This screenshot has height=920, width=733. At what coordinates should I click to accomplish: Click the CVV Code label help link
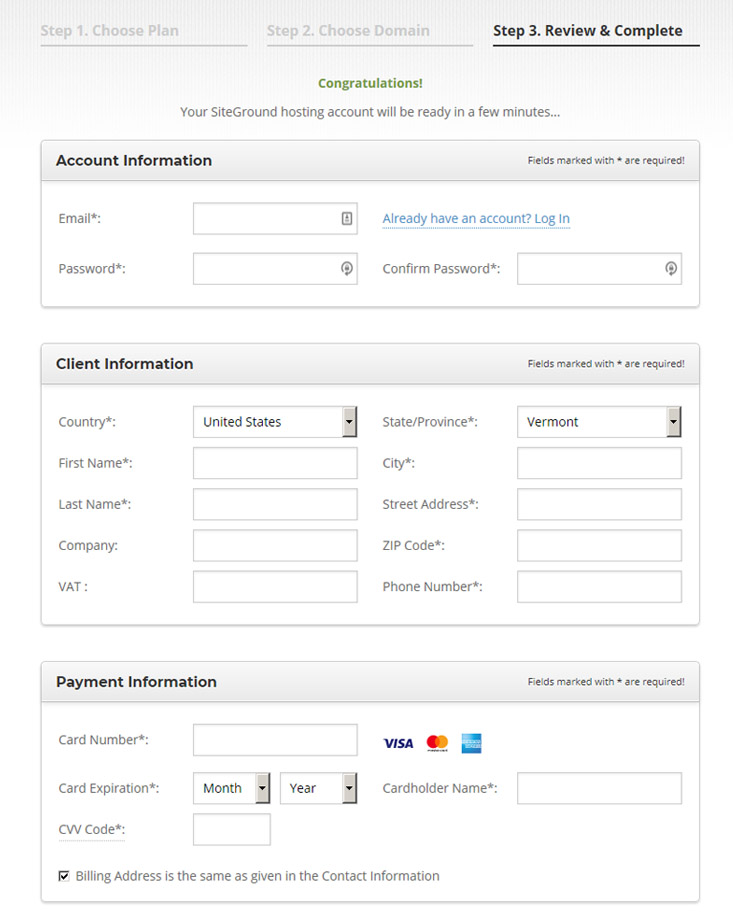click(x=92, y=830)
